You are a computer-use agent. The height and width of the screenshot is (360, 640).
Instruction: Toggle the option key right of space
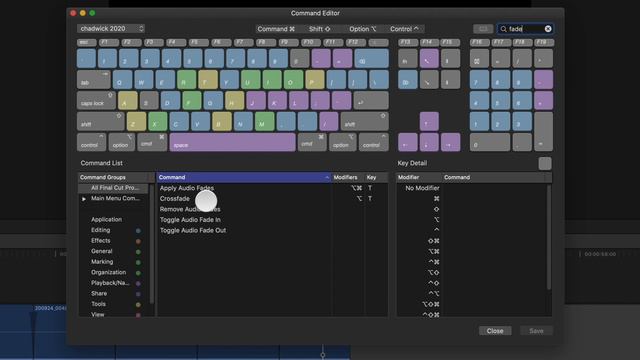click(342, 142)
